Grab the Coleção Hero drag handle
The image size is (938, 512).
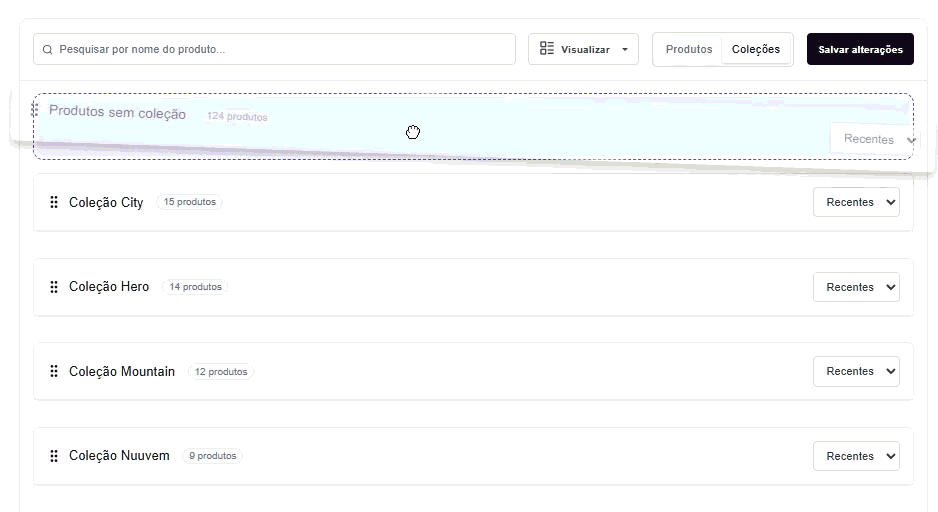click(54, 287)
